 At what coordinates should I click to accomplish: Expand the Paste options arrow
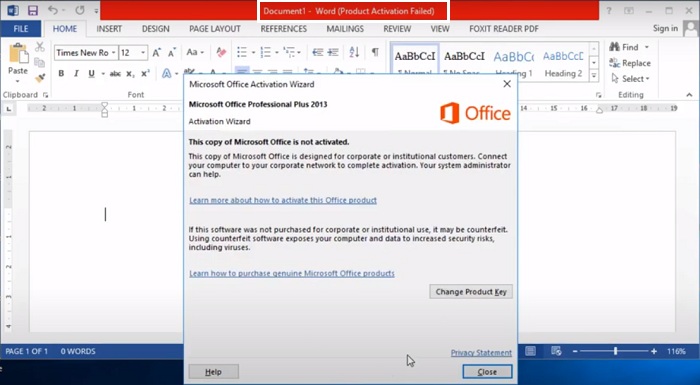click(x=18, y=81)
